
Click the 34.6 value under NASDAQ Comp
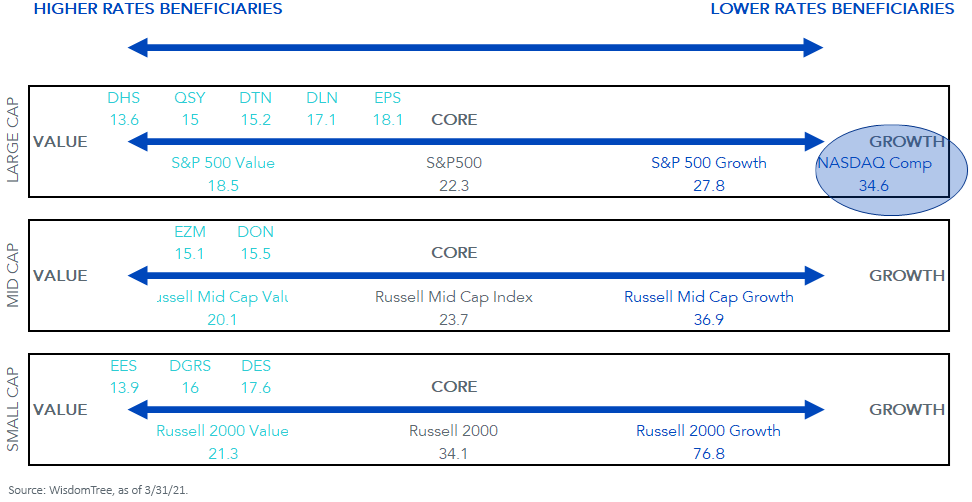(x=873, y=185)
